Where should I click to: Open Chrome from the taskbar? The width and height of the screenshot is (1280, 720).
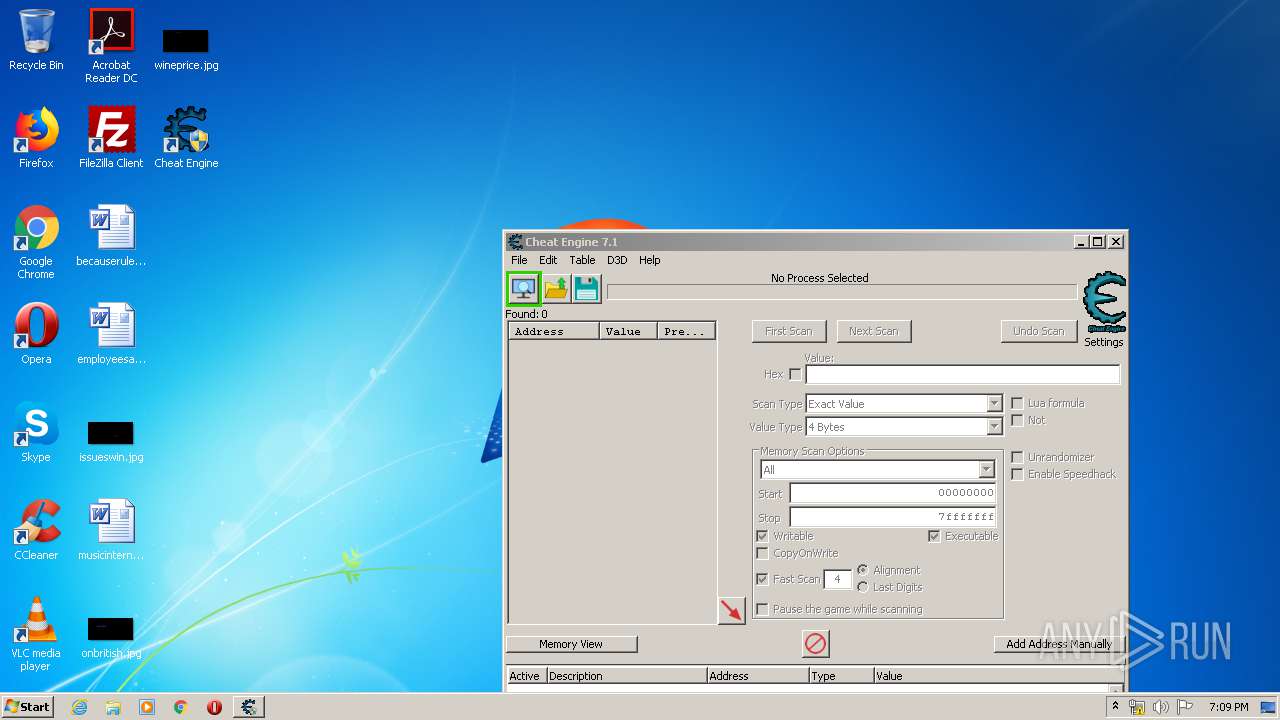coord(181,707)
